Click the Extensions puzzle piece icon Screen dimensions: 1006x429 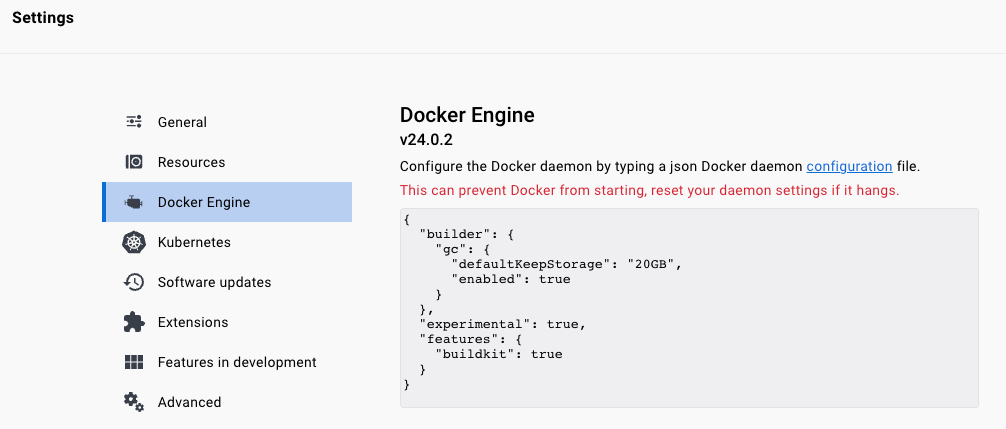[x=134, y=322]
